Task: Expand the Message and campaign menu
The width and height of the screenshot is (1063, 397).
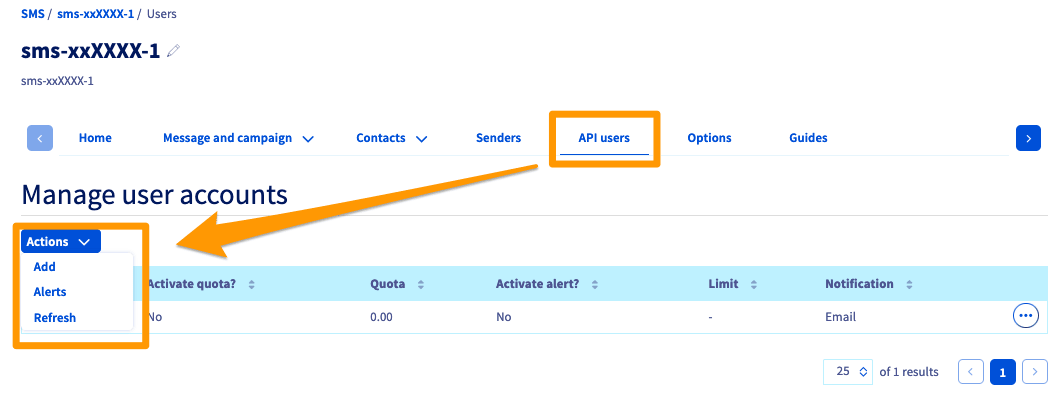Action: click(x=238, y=138)
